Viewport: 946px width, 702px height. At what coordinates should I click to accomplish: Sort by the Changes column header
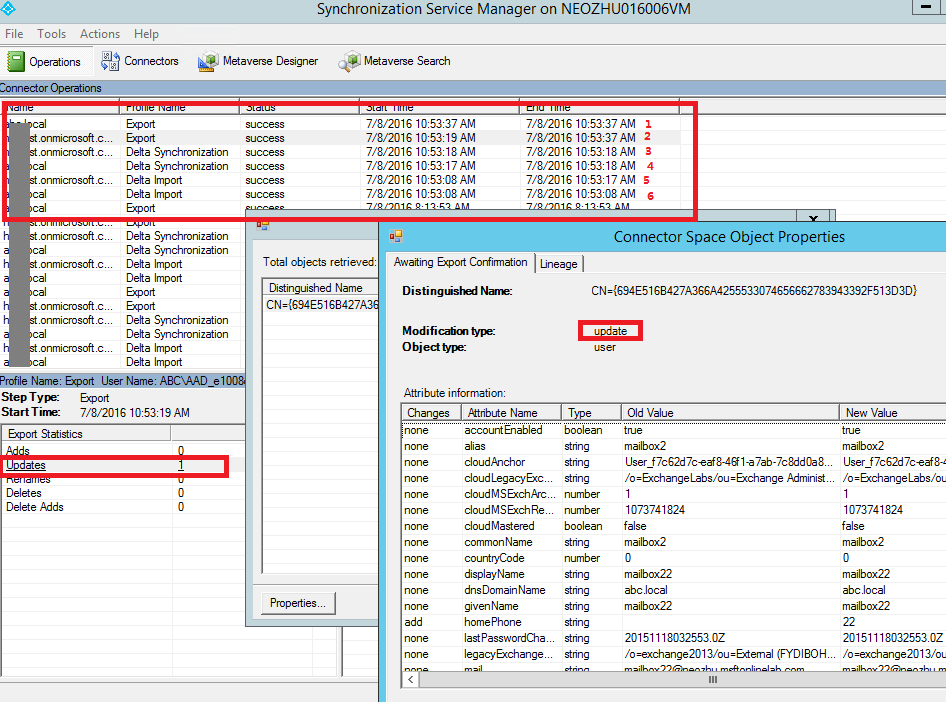pyautogui.click(x=431, y=413)
